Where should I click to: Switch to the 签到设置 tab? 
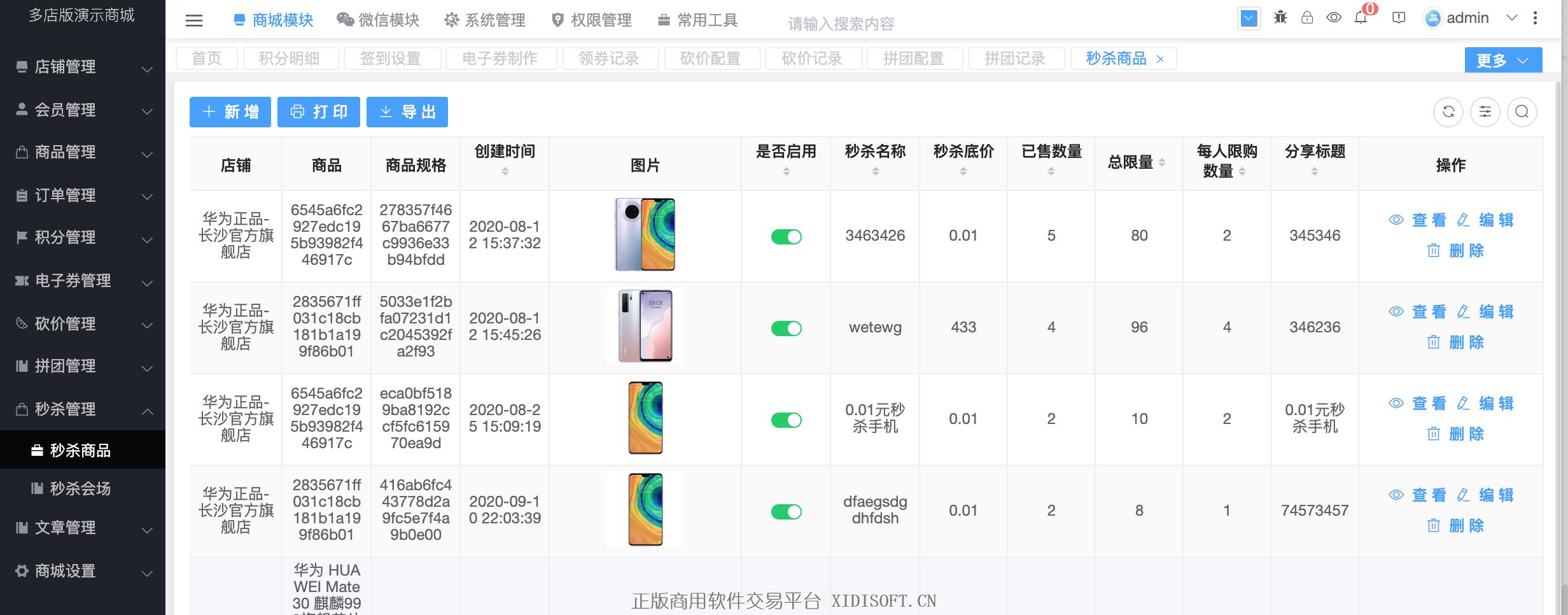[391, 59]
